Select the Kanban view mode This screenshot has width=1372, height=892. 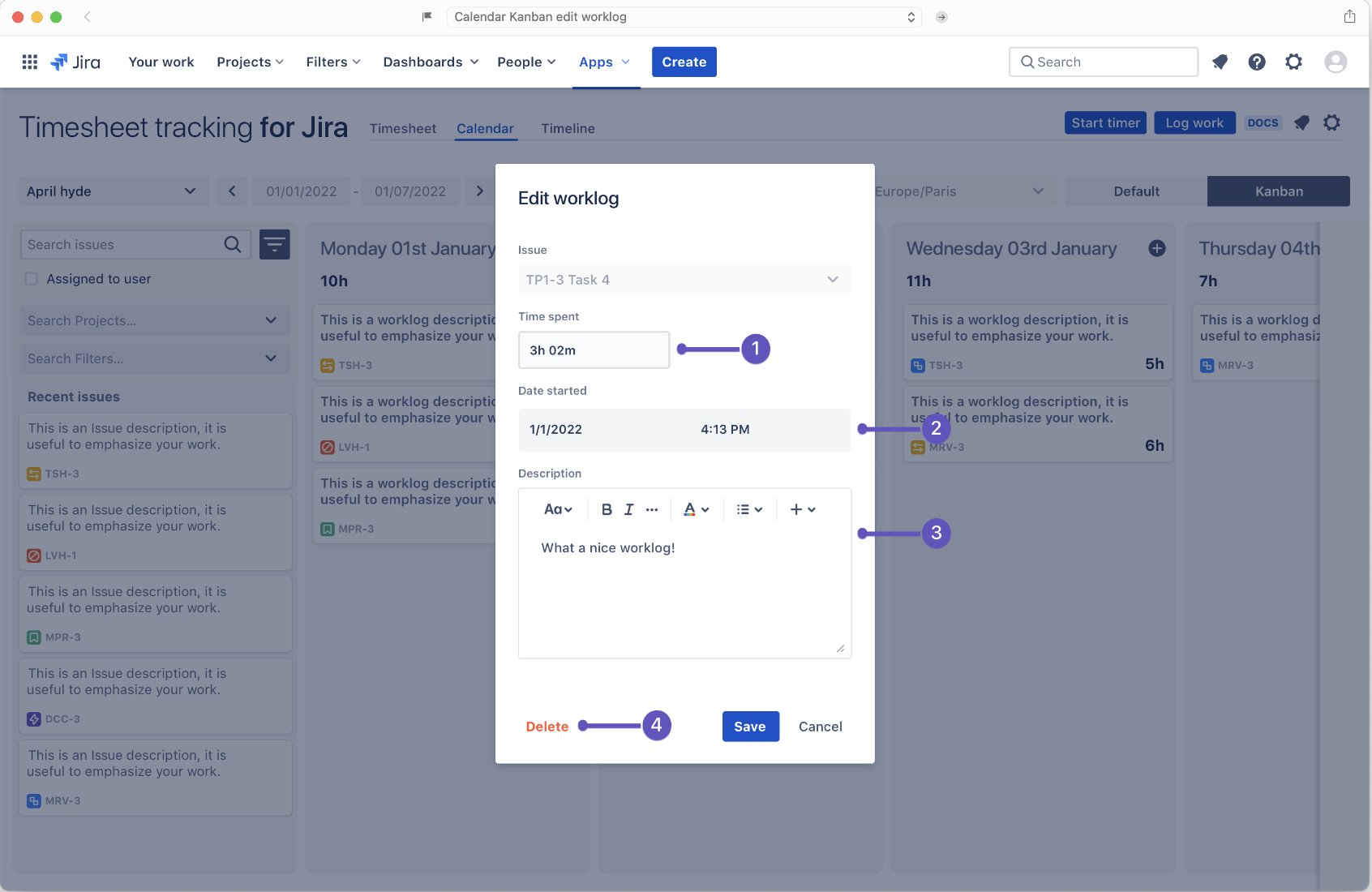[x=1278, y=191]
